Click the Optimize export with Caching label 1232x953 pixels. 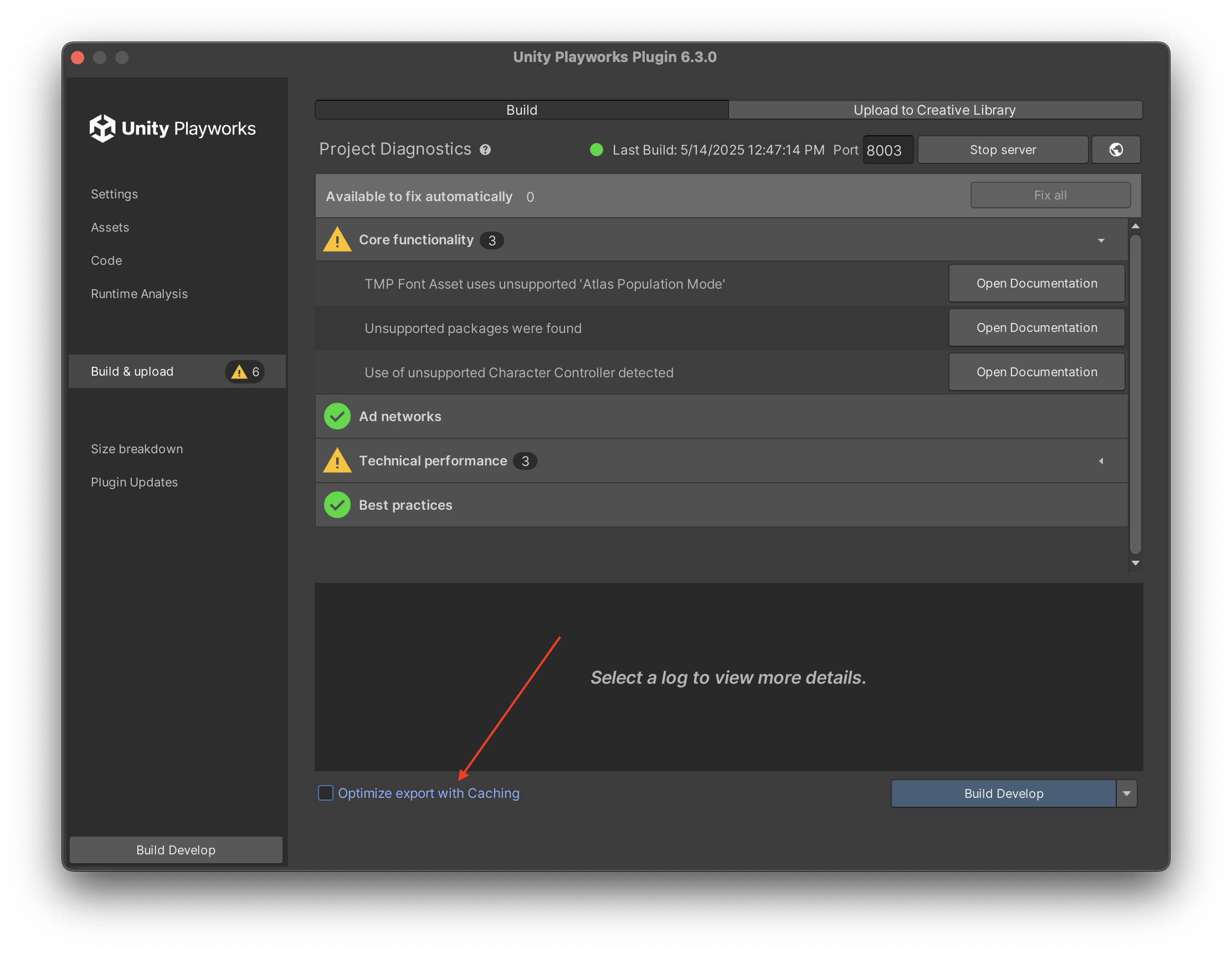[429, 793]
